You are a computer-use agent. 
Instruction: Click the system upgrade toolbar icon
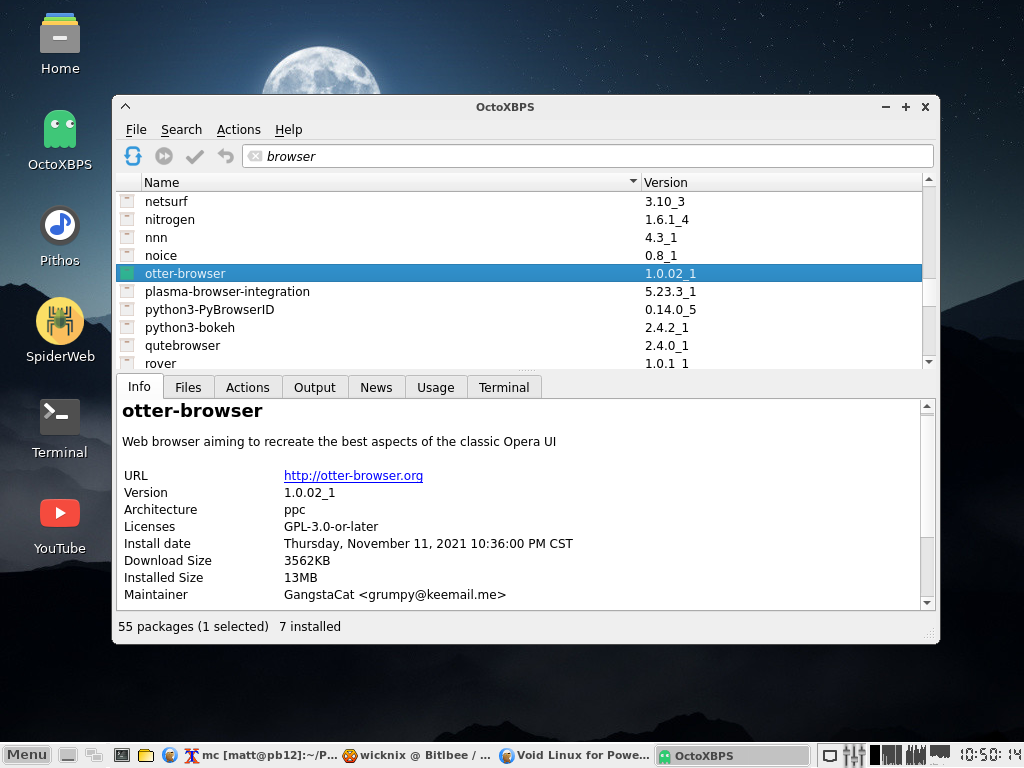[164, 156]
